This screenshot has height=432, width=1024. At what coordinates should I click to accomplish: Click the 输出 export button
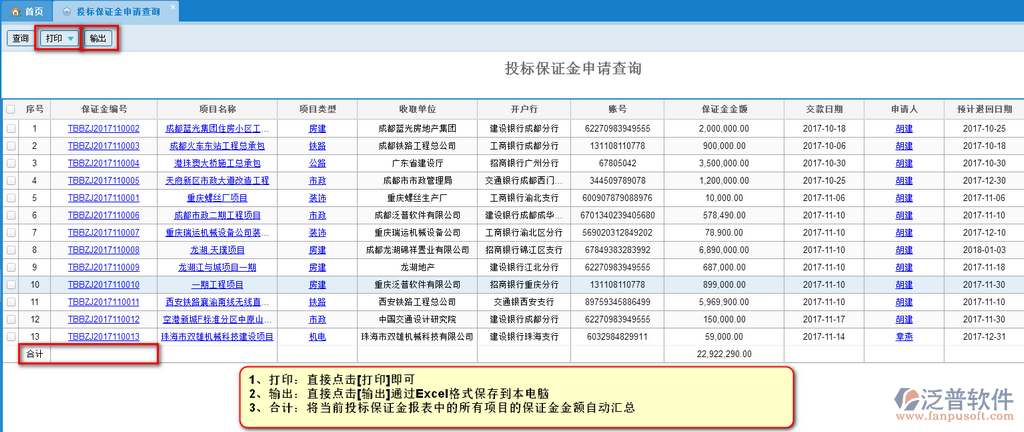click(98, 38)
